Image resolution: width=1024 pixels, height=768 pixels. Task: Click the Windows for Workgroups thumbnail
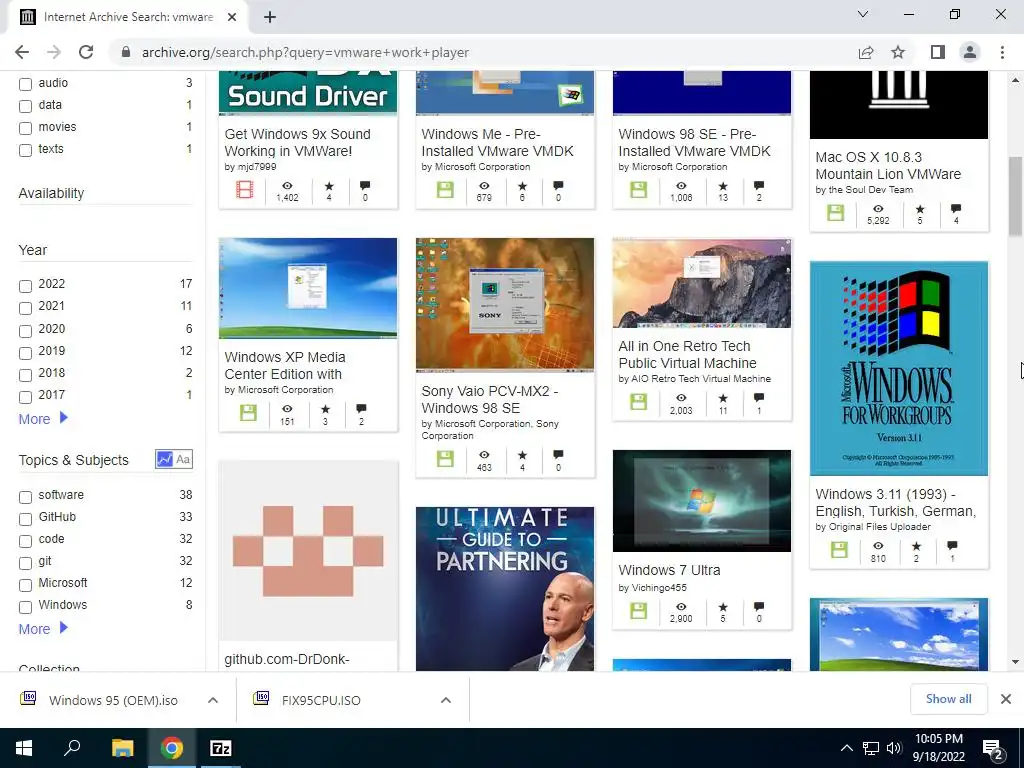[x=899, y=368]
